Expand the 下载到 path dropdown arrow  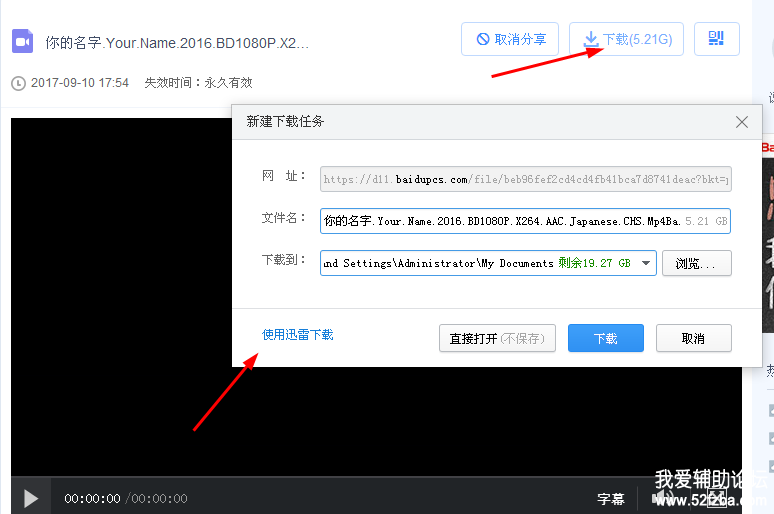tap(646, 263)
